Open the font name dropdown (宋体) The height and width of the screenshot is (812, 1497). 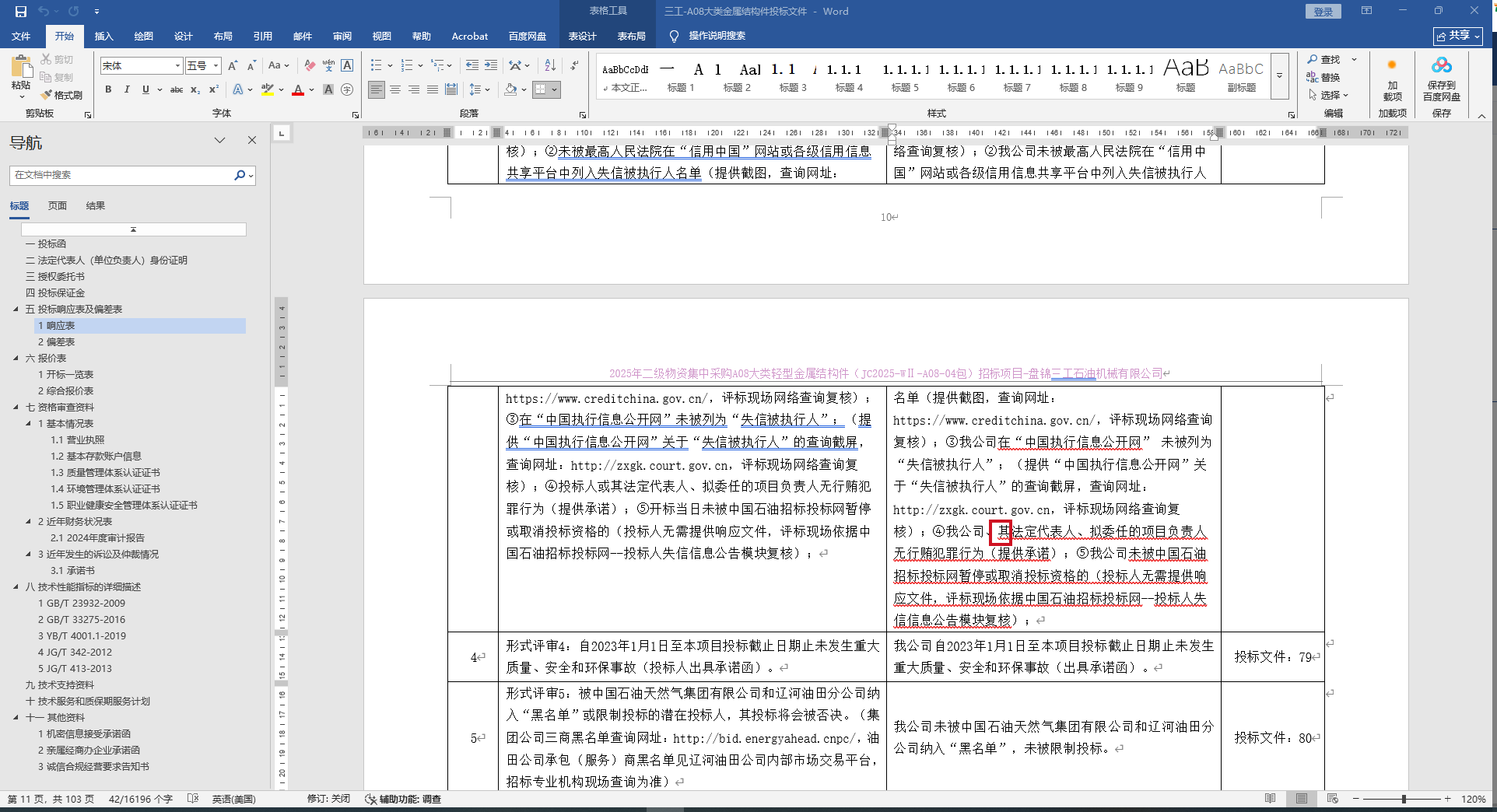[177, 66]
